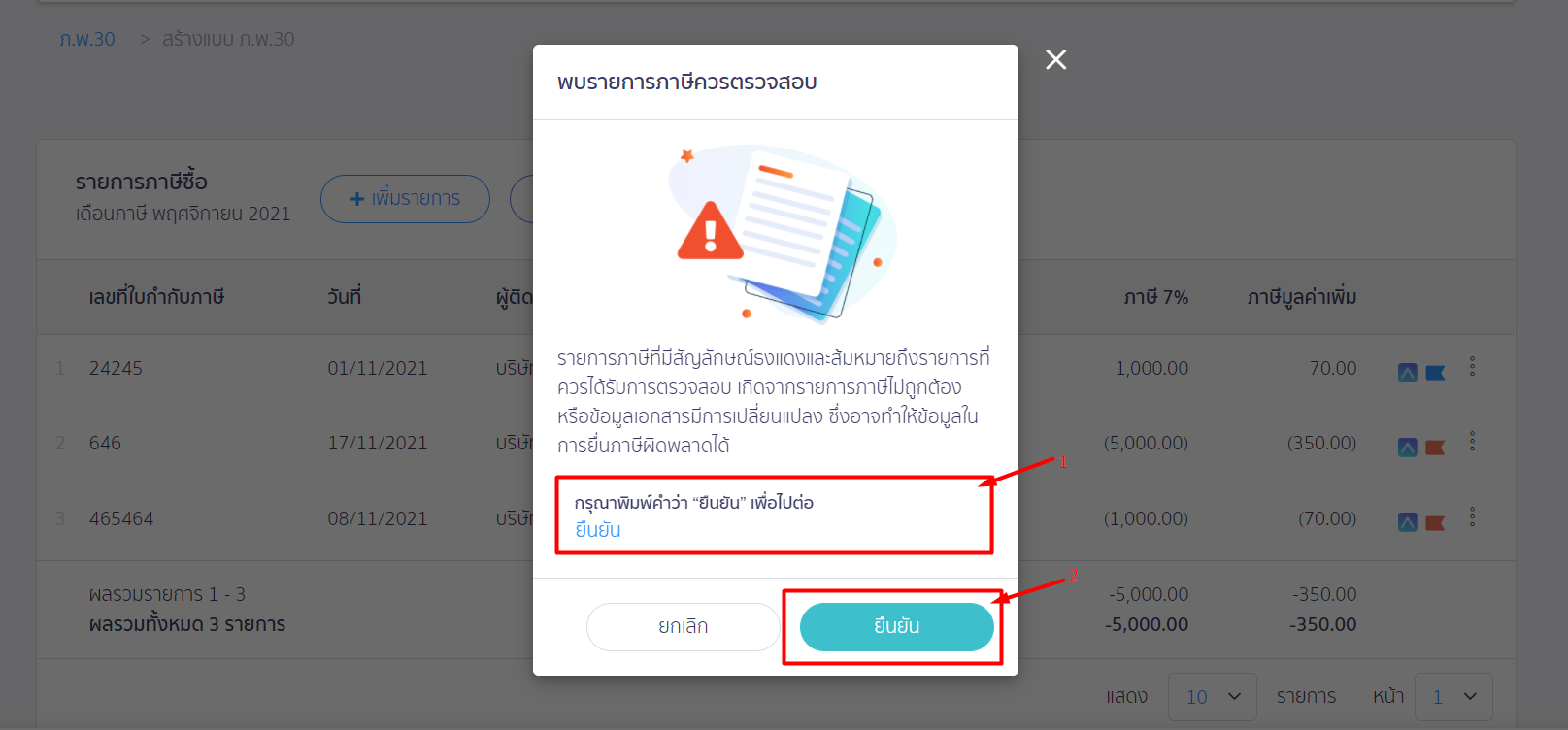Click the red flag icon in row 646
The image size is (1568, 730).
pyautogui.click(x=1435, y=448)
